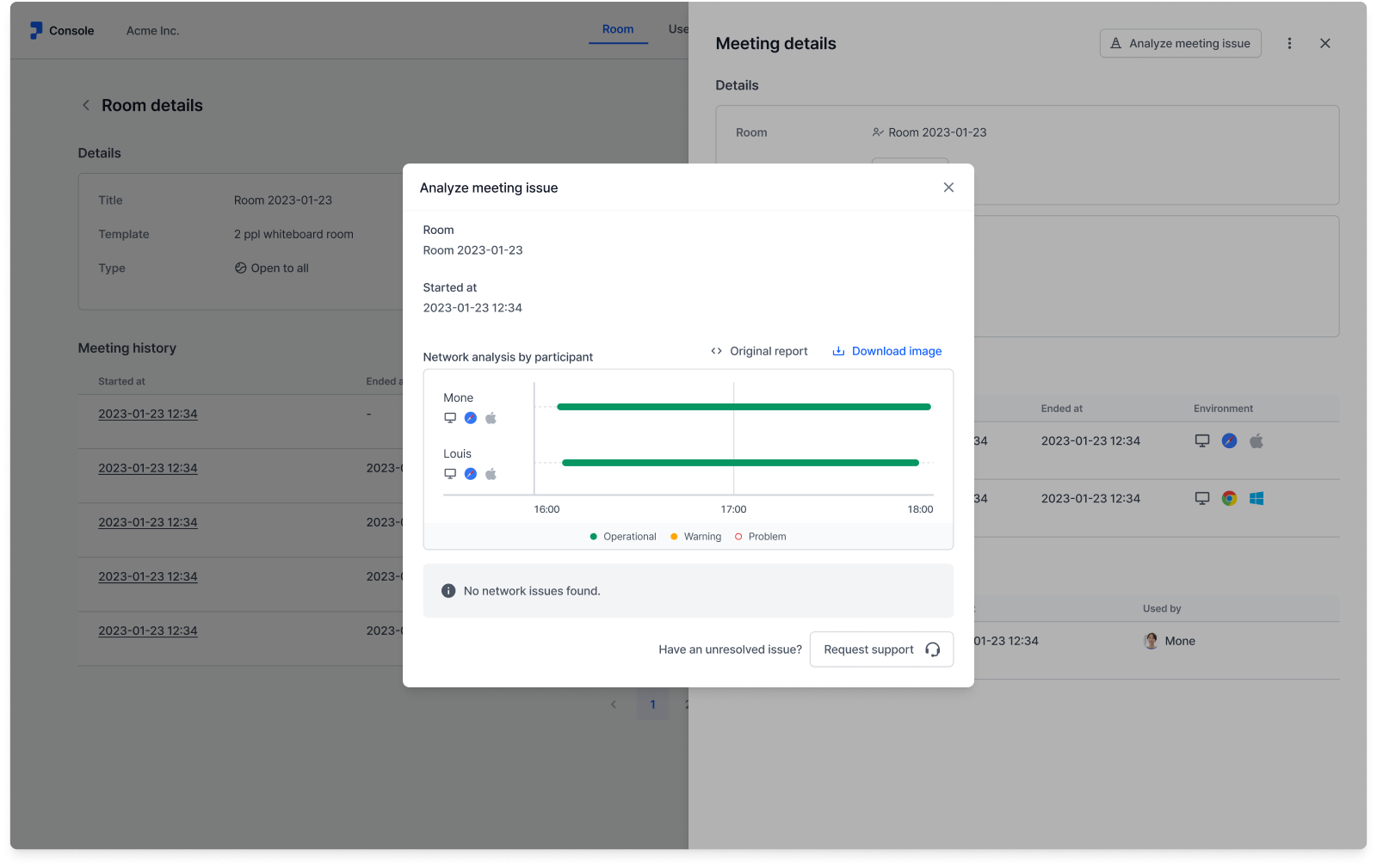
Task: Click desktop icon in first Environment row
Action: [1202, 441]
